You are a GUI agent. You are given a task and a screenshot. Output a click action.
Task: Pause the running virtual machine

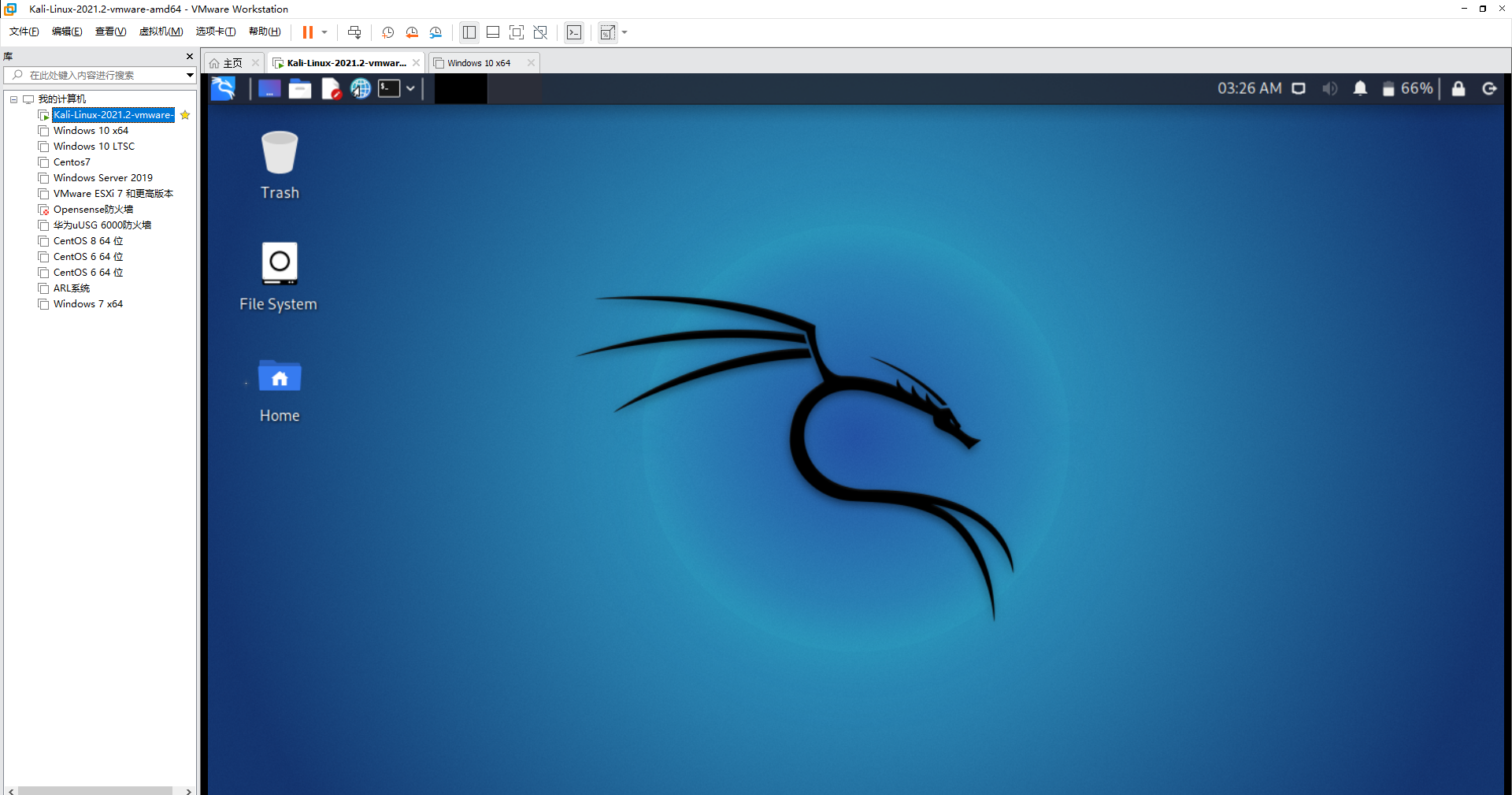tap(307, 32)
